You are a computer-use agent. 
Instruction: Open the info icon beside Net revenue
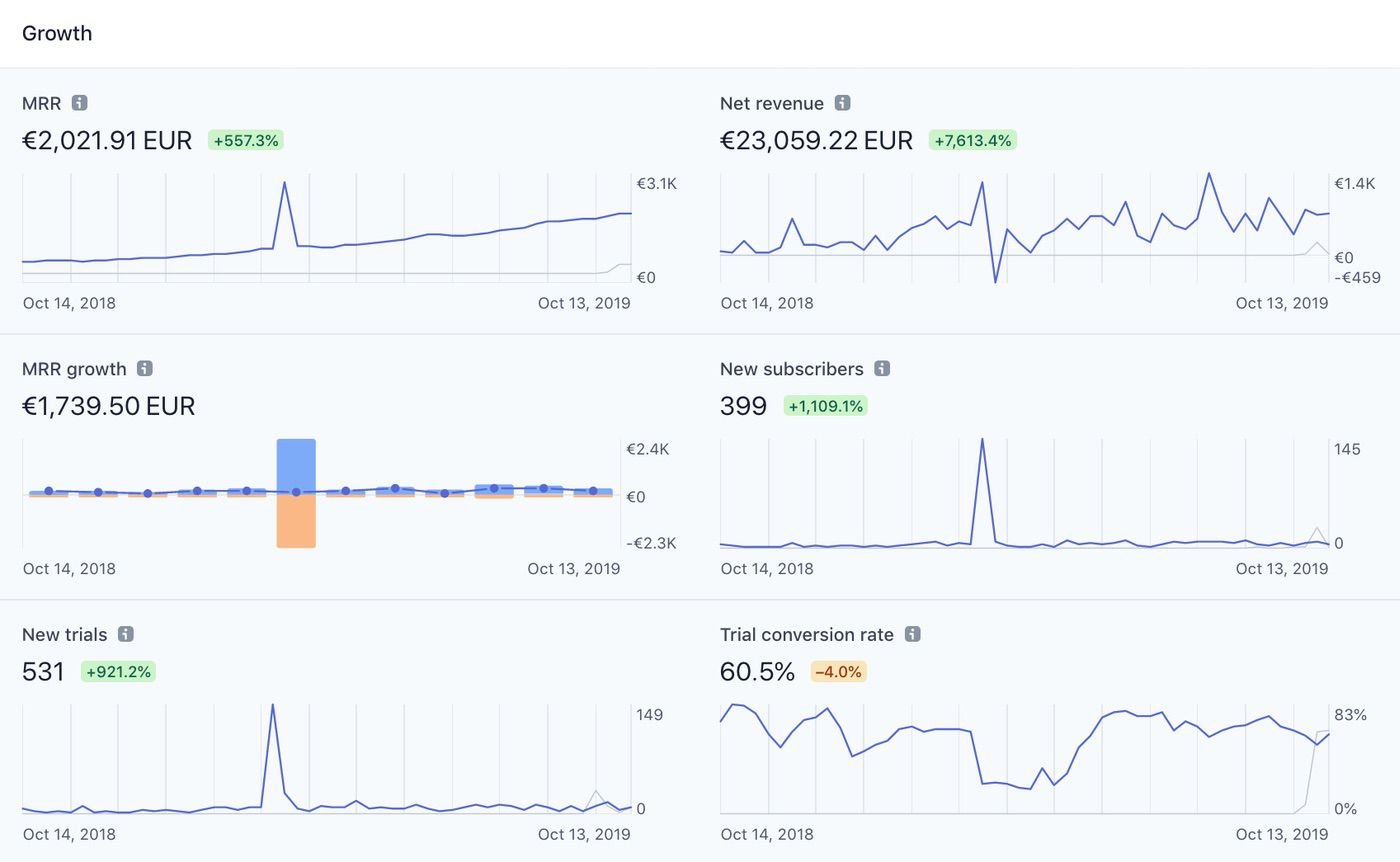coord(842,103)
